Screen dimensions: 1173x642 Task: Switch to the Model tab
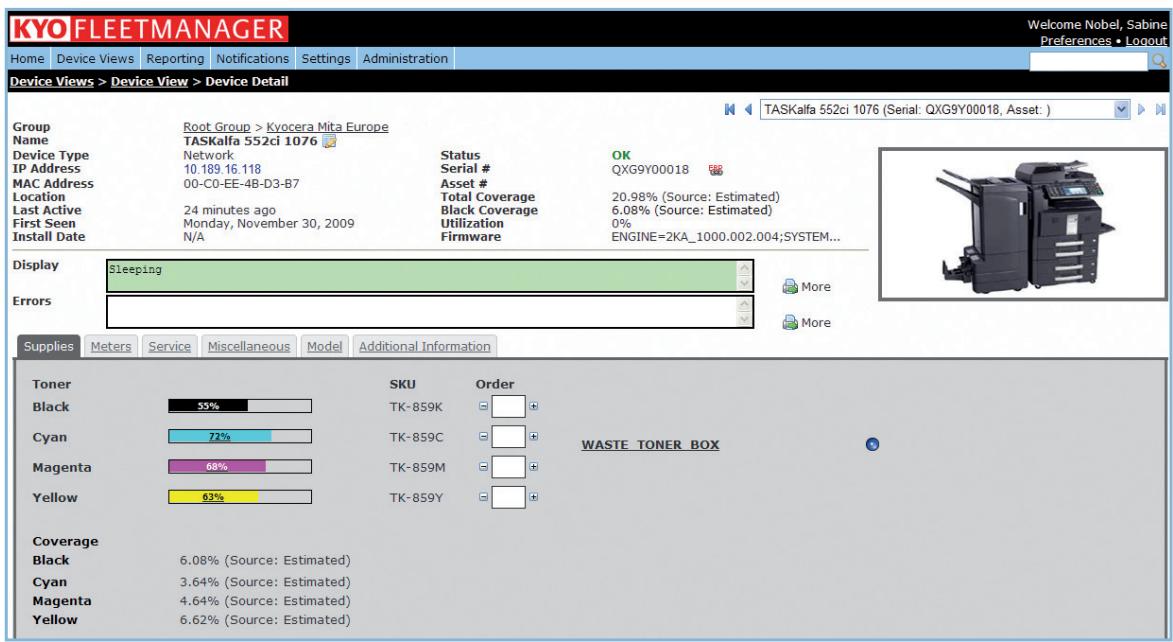325,346
